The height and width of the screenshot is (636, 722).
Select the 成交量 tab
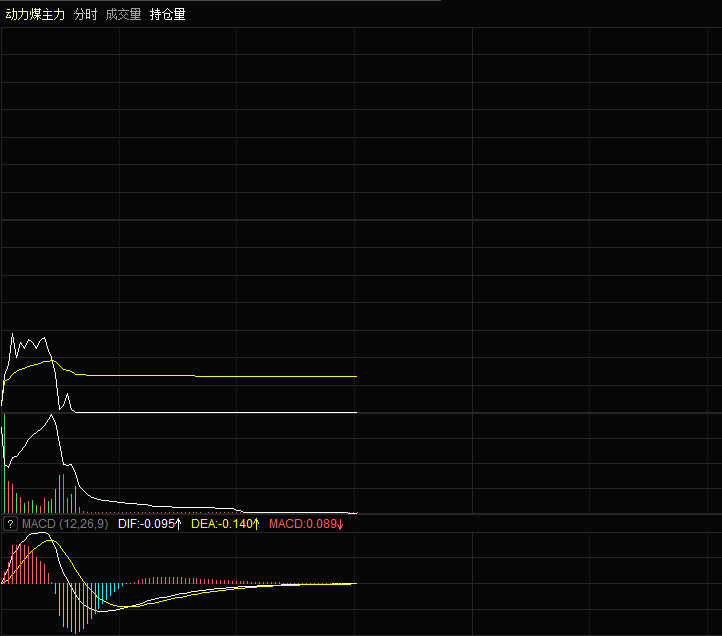coord(123,15)
